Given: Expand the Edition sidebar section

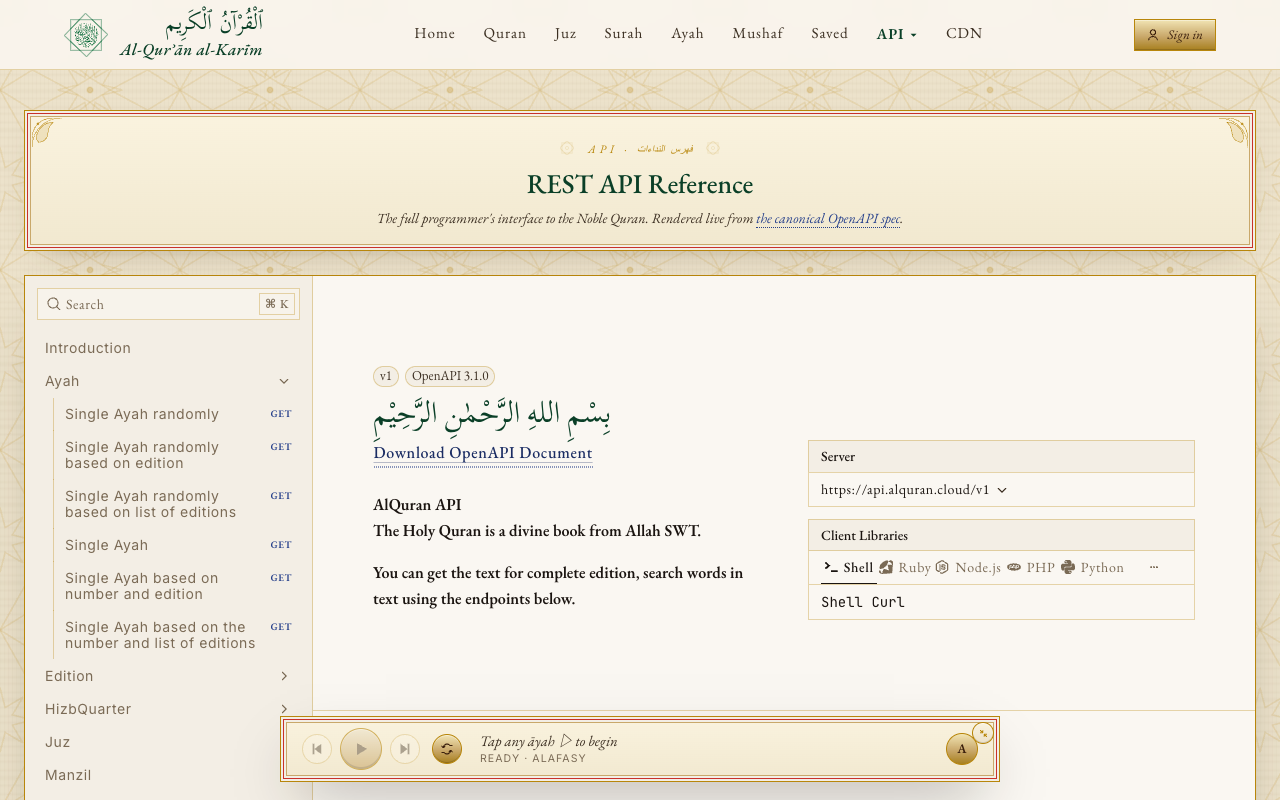Looking at the screenshot, I should point(168,676).
